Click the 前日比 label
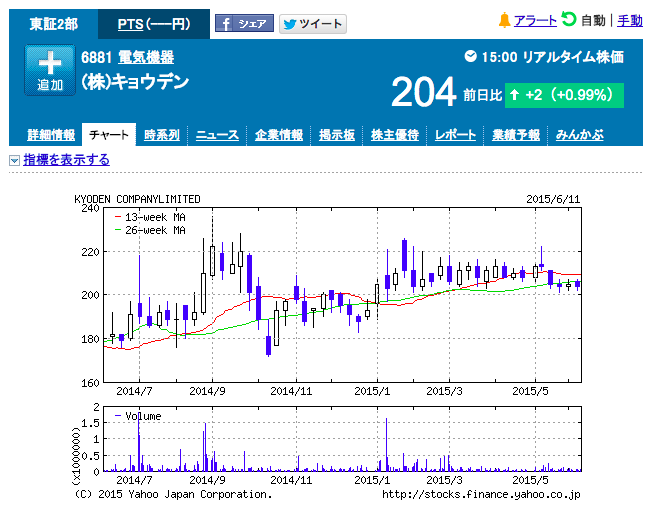The image size is (649, 508). 482,96
